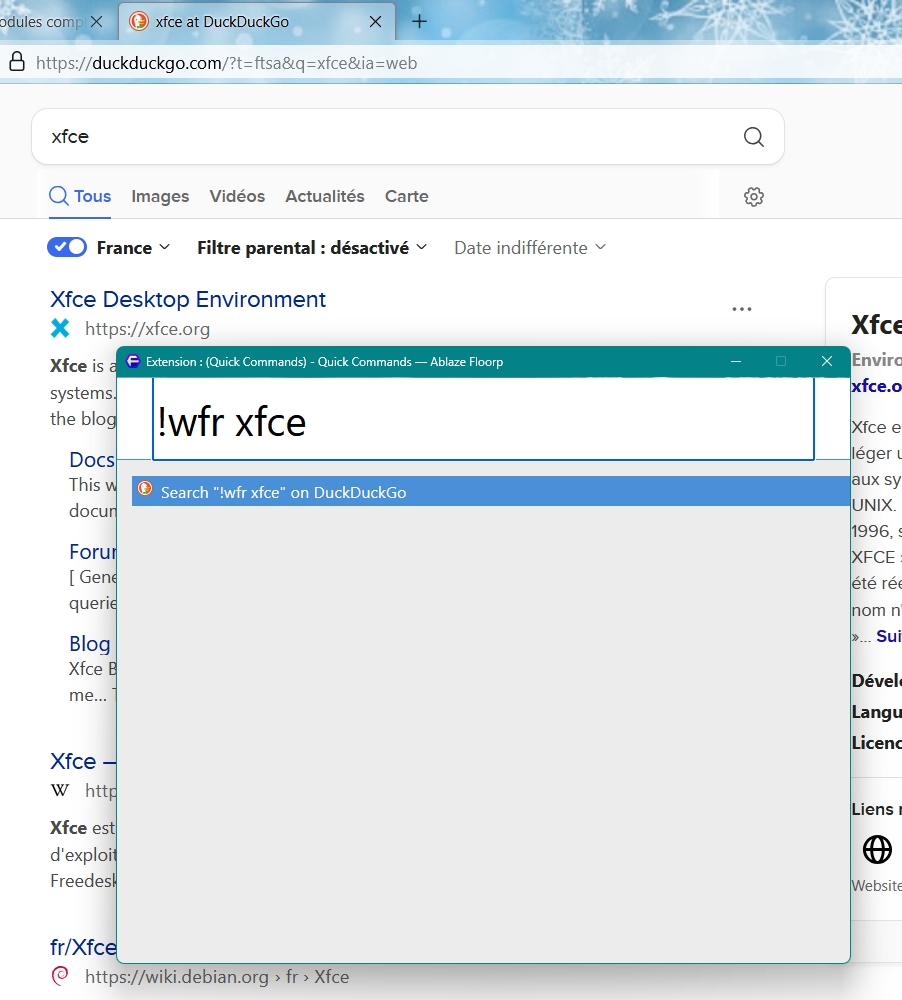Click the Quick Commands text input field
Screen dimensions: 902x1000
click(483, 422)
